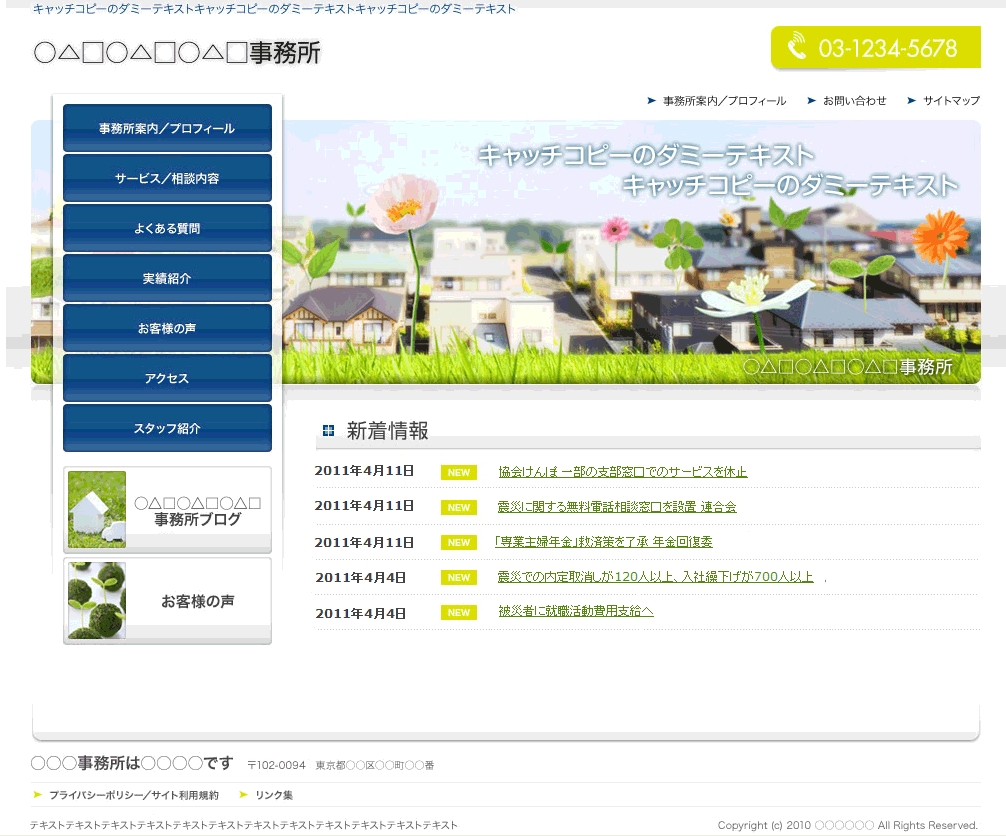The width and height of the screenshot is (1006, 836).
Task: Click NEW badge beside 無料電話相談窓口 news
Action: point(459,508)
